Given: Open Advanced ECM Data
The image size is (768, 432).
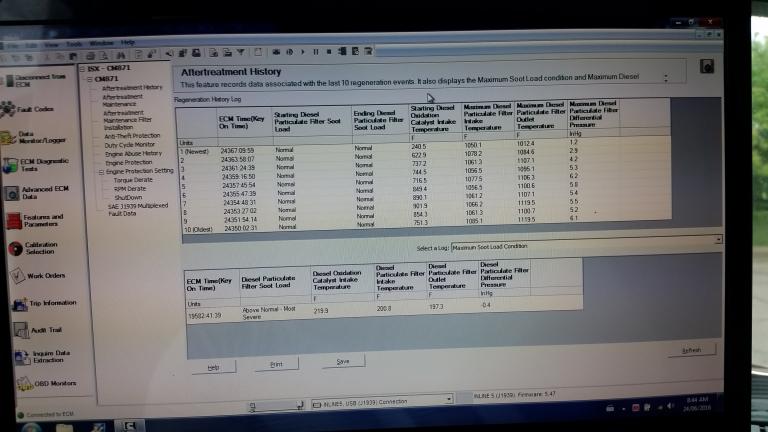Looking at the screenshot, I should [x=37, y=192].
